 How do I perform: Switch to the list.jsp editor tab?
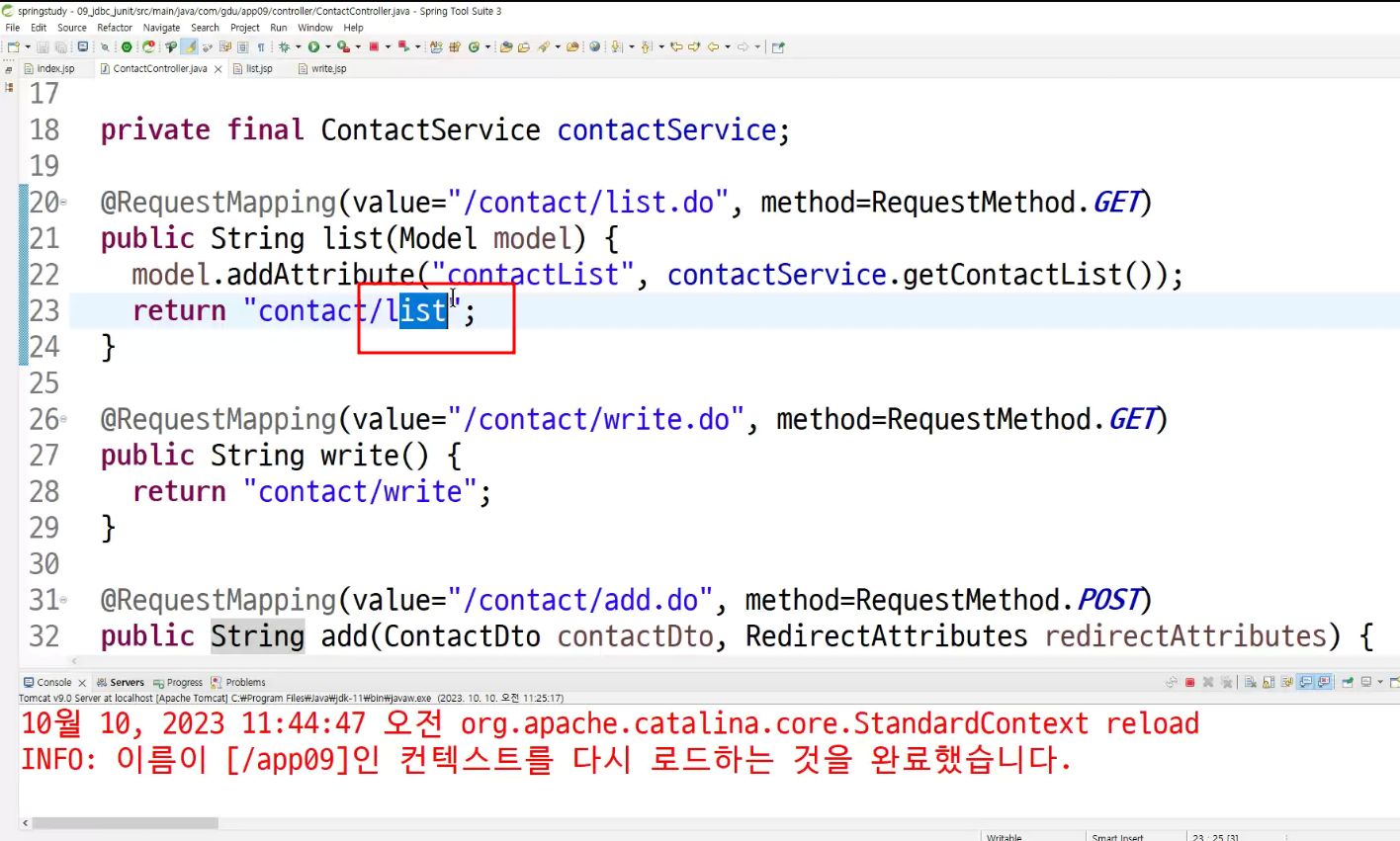click(x=253, y=68)
